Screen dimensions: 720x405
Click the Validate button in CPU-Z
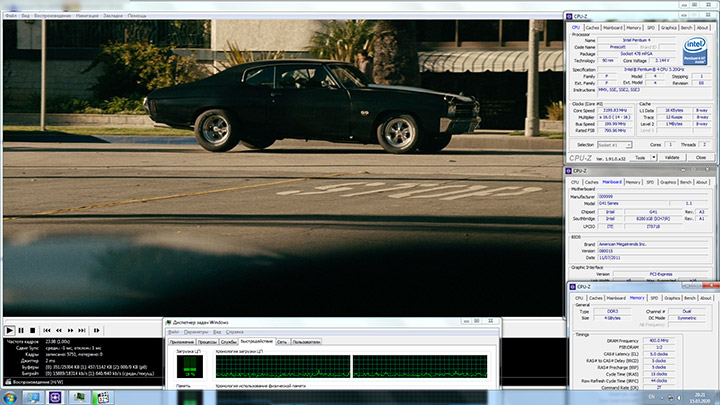pyautogui.click(x=672, y=158)
